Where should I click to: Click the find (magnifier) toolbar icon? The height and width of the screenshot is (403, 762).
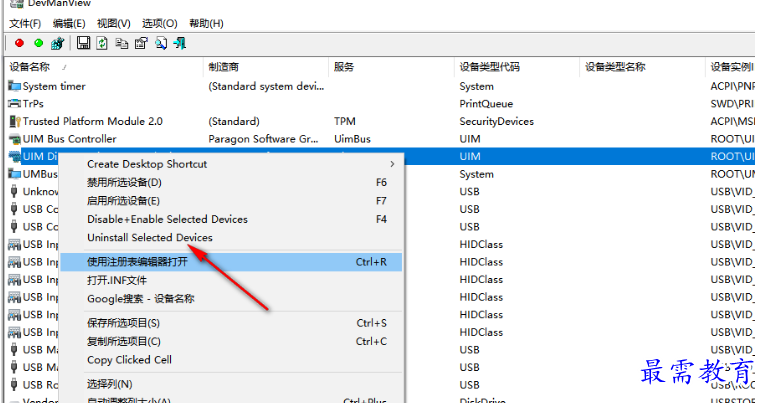click(x=160, y=43)
